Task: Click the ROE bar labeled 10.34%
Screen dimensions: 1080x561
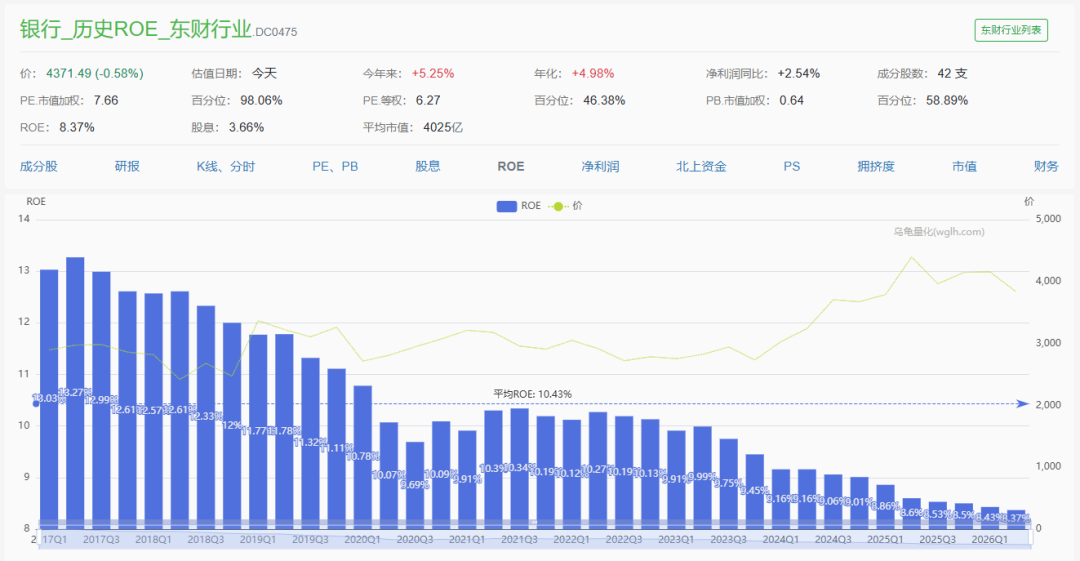Action: tap(520, 469)
